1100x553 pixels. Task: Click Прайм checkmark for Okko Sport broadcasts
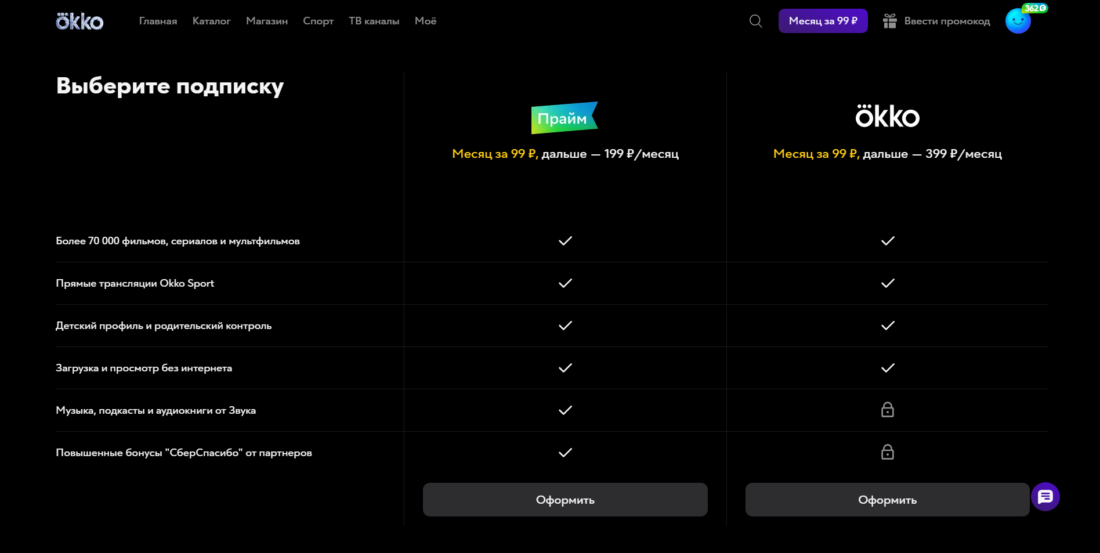coord(565,283)
